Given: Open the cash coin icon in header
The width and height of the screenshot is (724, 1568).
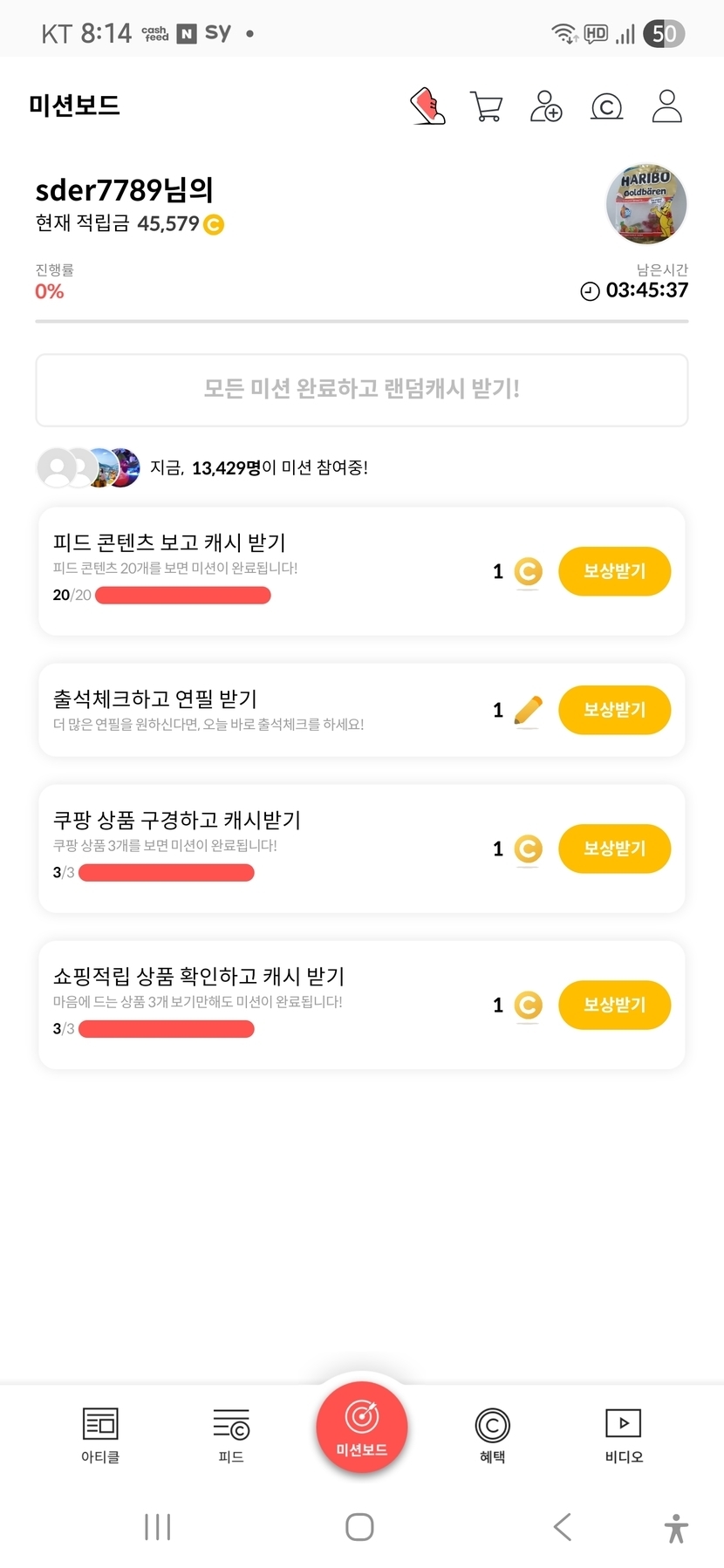Looking at the screenshot, I should [x=606, y=106].
